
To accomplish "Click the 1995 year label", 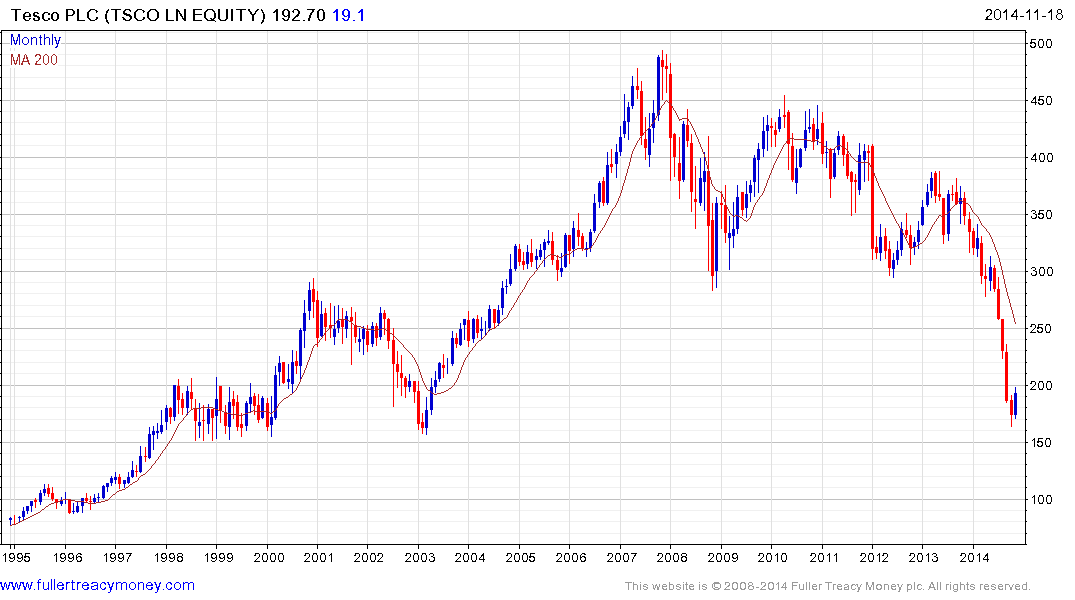I will click(x=16, y=557).
